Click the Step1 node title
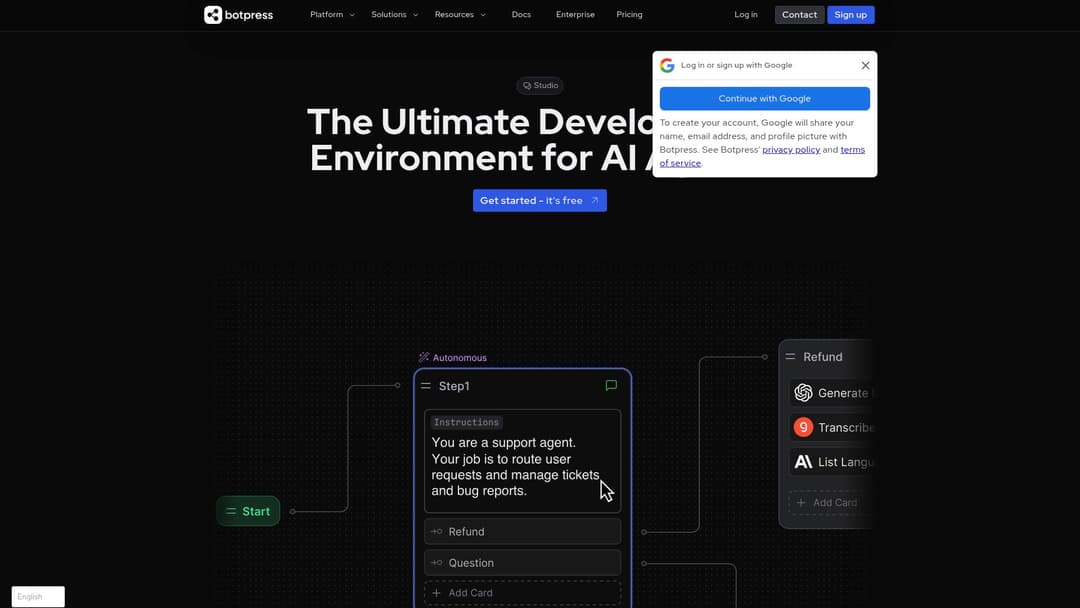Viewport: 1080px width, 608px height. (x=454, y=386)
